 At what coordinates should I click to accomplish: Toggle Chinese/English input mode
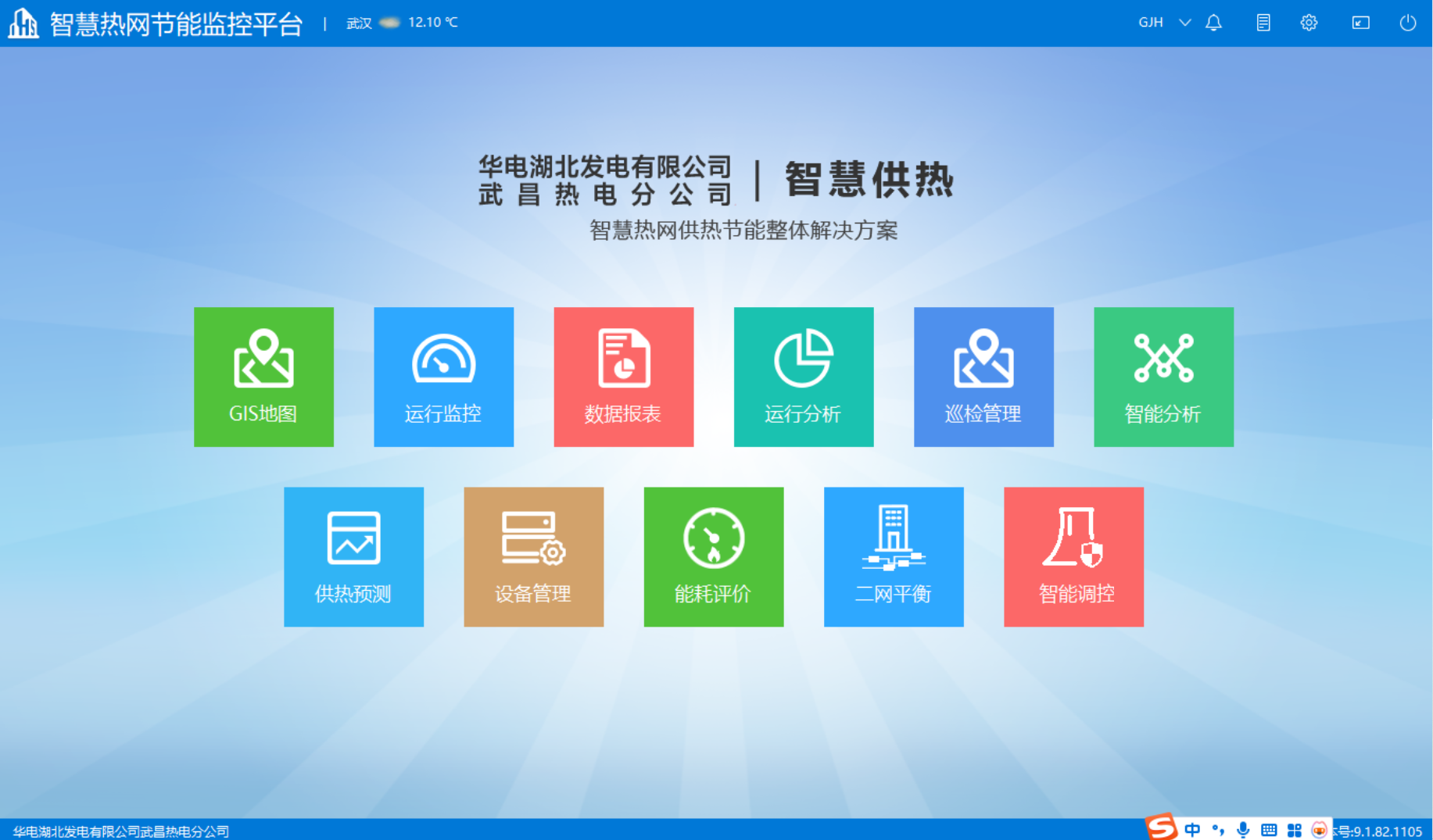tap(1191, 831)
